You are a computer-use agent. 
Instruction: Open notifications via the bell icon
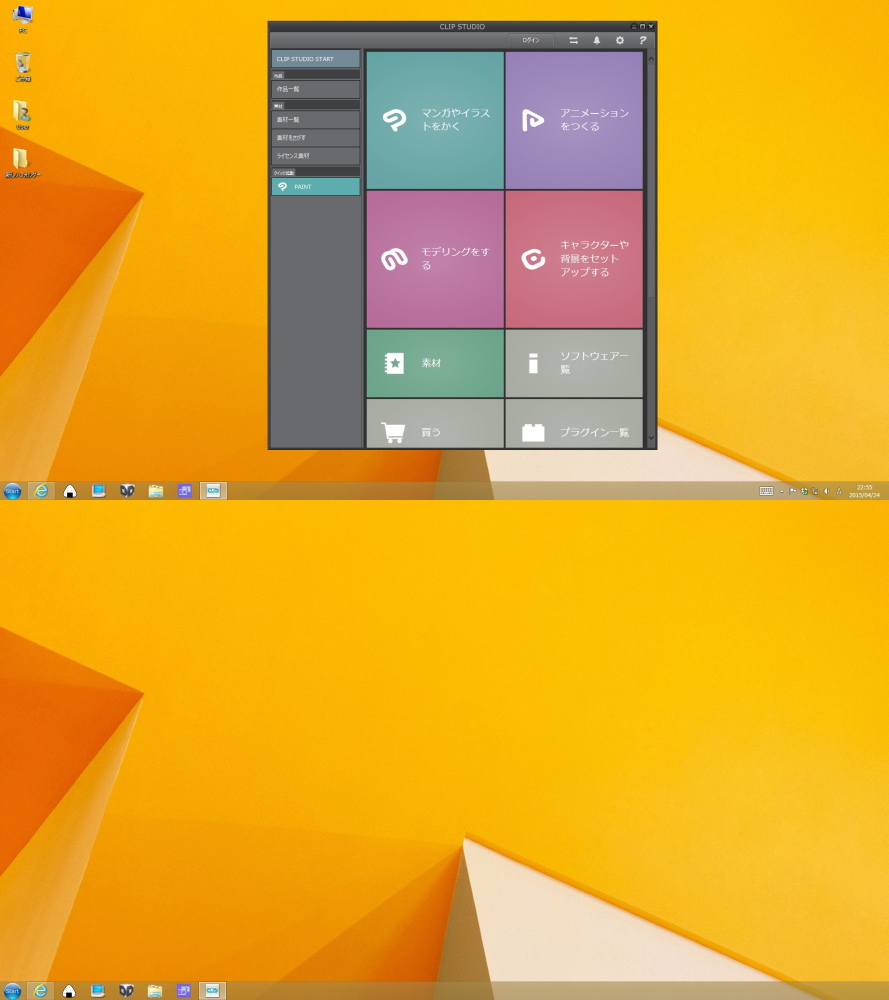click(597, 40)
